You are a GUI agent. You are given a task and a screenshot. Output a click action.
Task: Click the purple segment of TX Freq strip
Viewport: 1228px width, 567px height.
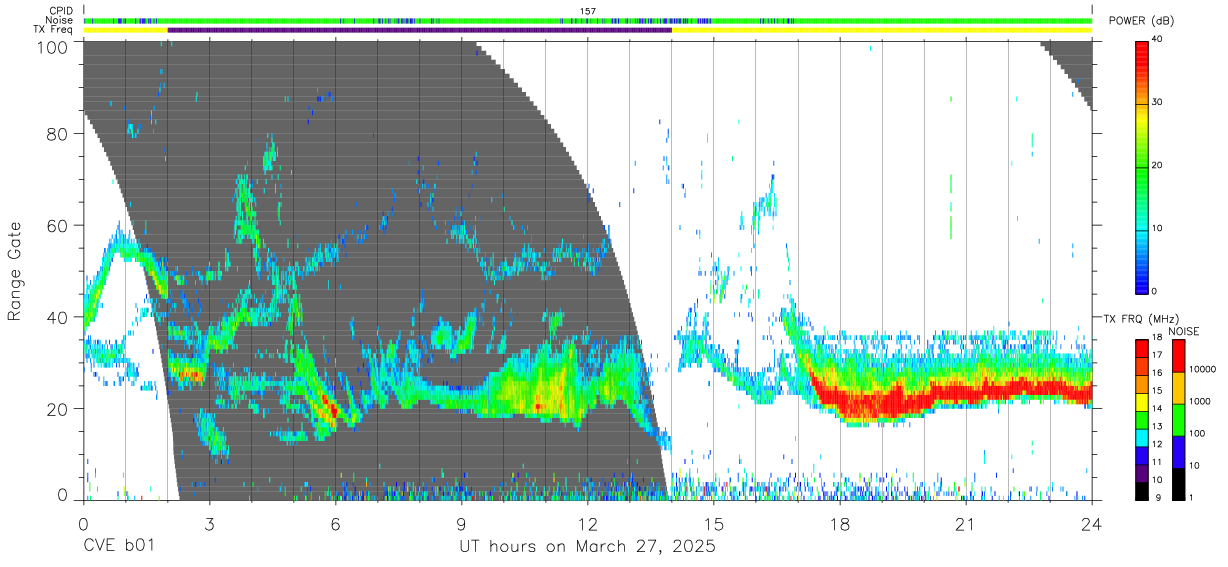click(x=420, y=30)
